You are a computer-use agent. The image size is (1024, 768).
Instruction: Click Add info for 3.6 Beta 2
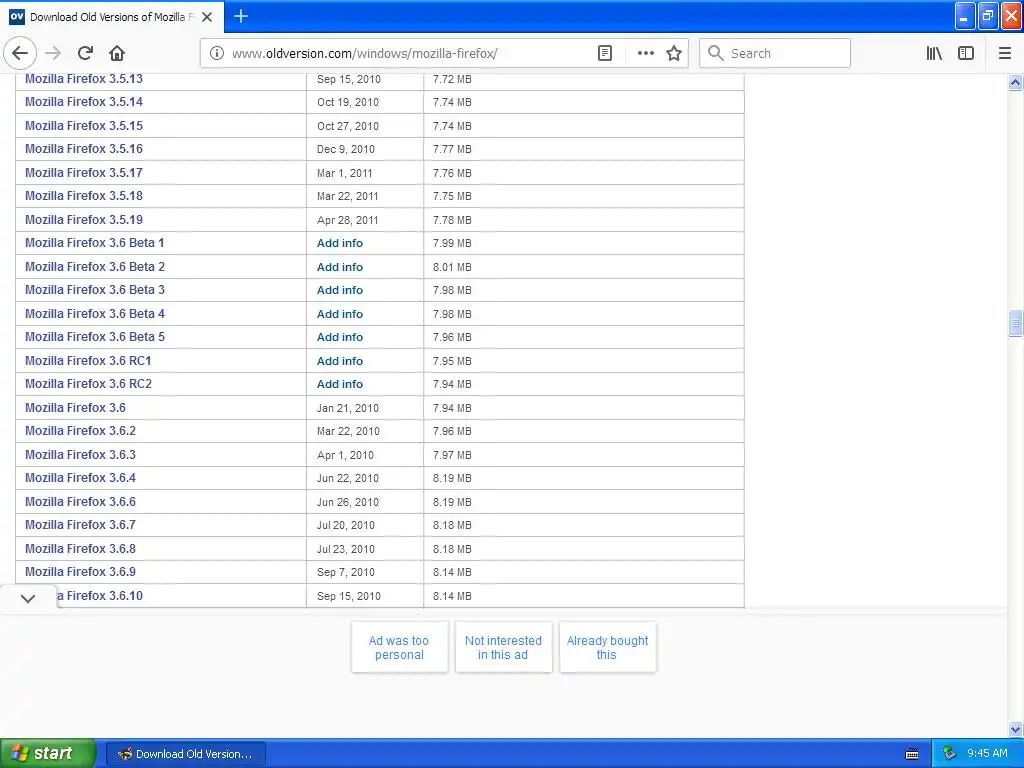point(340,266)
